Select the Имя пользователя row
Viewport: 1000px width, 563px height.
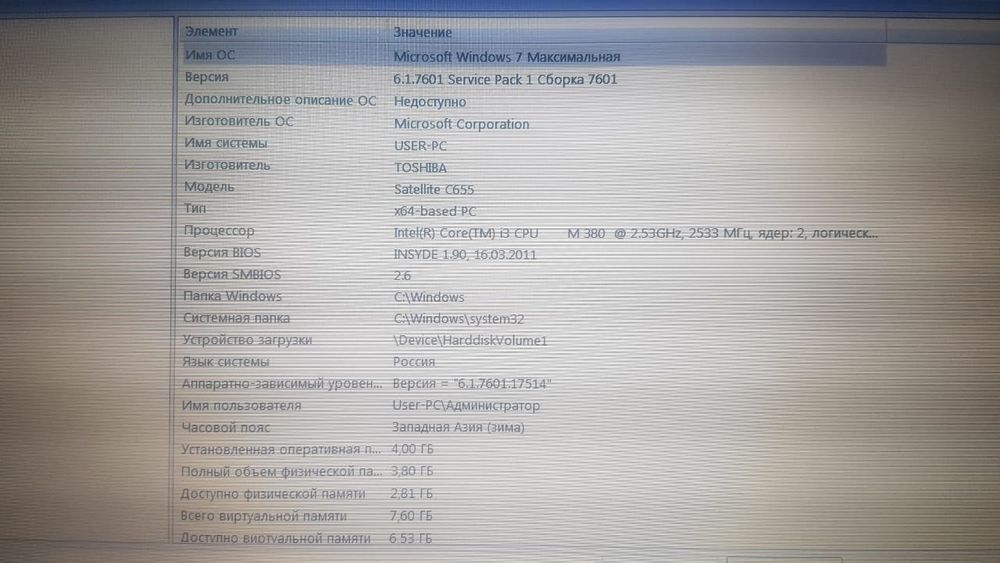pyautogui.click(x=242, y=406)
